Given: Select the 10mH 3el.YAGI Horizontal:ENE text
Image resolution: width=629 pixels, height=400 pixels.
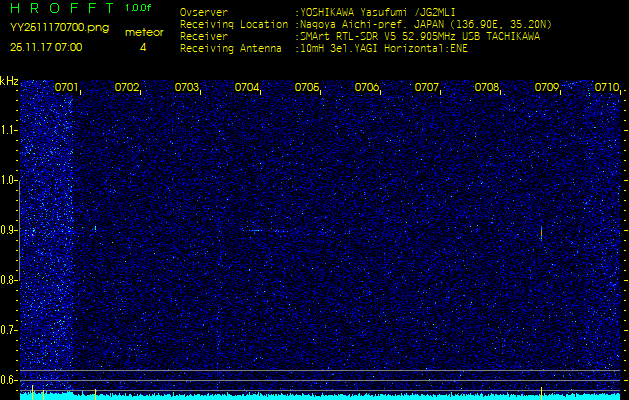Looking at the screenshot, I should coord(383,49).
